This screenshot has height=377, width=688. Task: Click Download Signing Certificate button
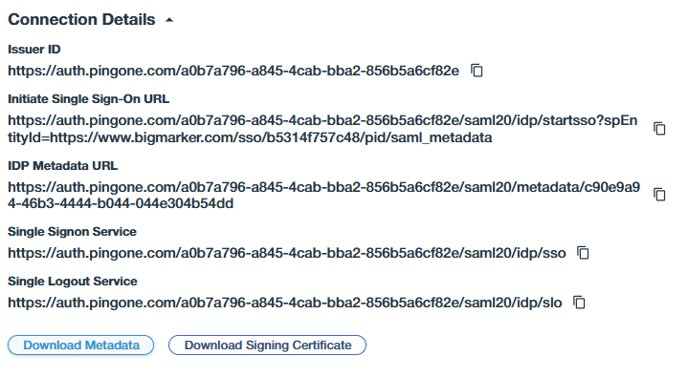click(267, 345)
